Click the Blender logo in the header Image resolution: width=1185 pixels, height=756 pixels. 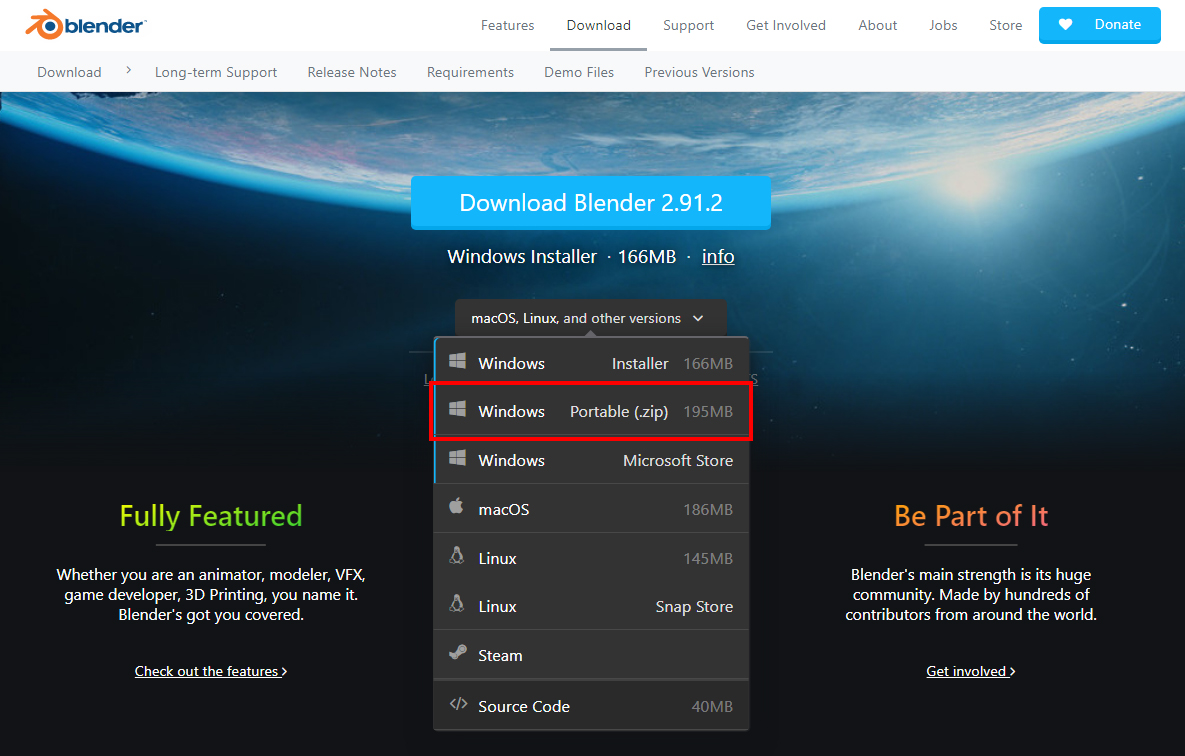[x=85, y=25]
